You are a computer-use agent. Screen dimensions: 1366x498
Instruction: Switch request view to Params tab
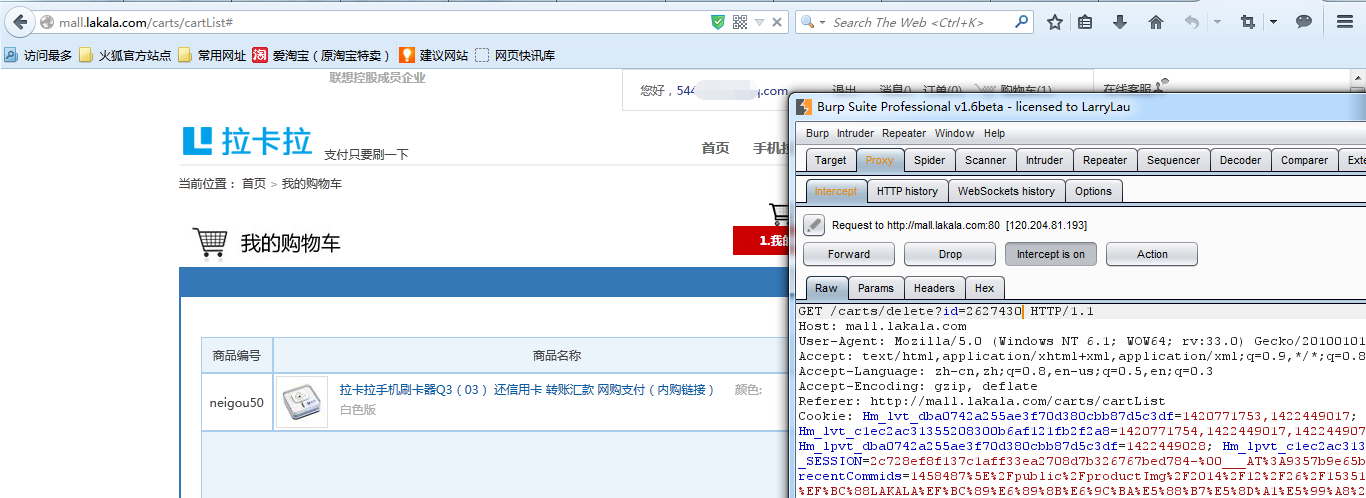click(875, 288)
